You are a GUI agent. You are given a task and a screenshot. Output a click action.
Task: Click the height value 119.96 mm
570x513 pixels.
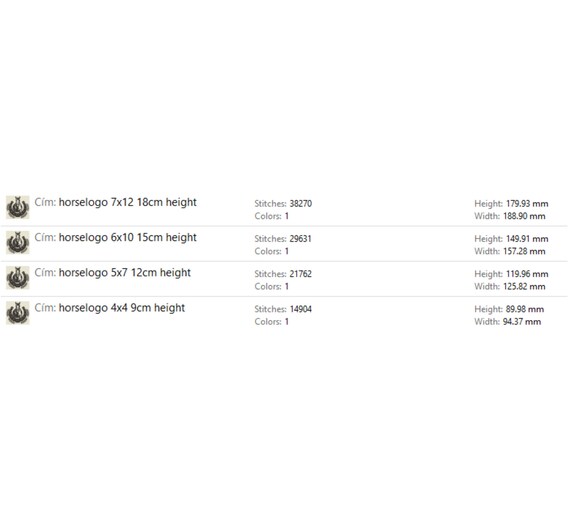(527, 274)
